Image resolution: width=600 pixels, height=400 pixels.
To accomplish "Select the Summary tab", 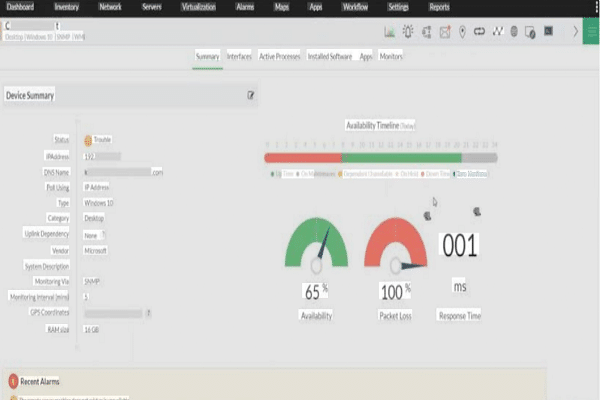I will (x=207, y=57).
